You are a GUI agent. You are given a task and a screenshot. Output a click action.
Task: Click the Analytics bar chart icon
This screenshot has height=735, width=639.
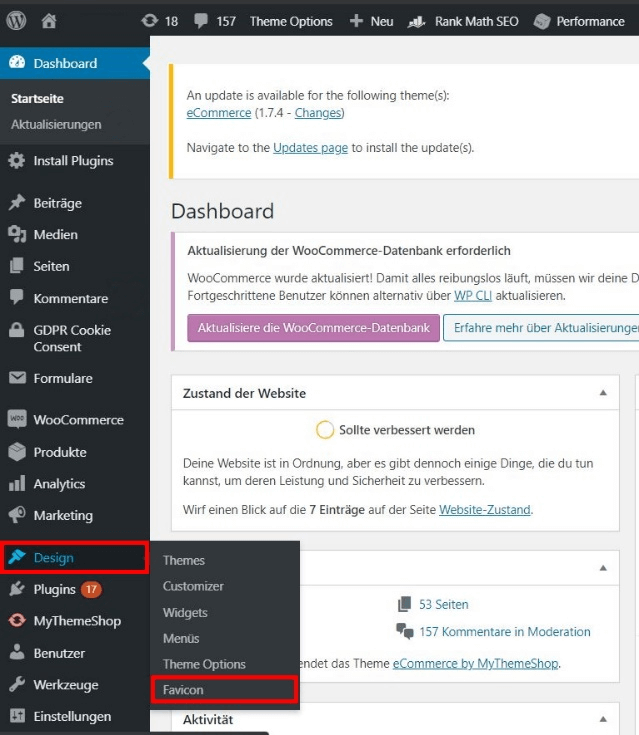(x=17, y=483)
